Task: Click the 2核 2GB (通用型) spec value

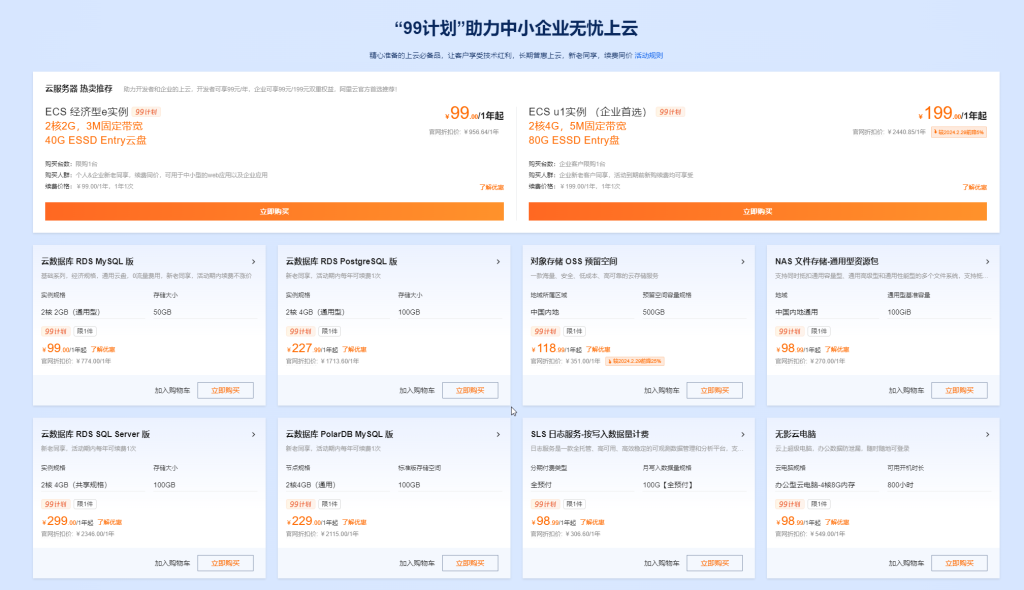Action: point(71,312)
